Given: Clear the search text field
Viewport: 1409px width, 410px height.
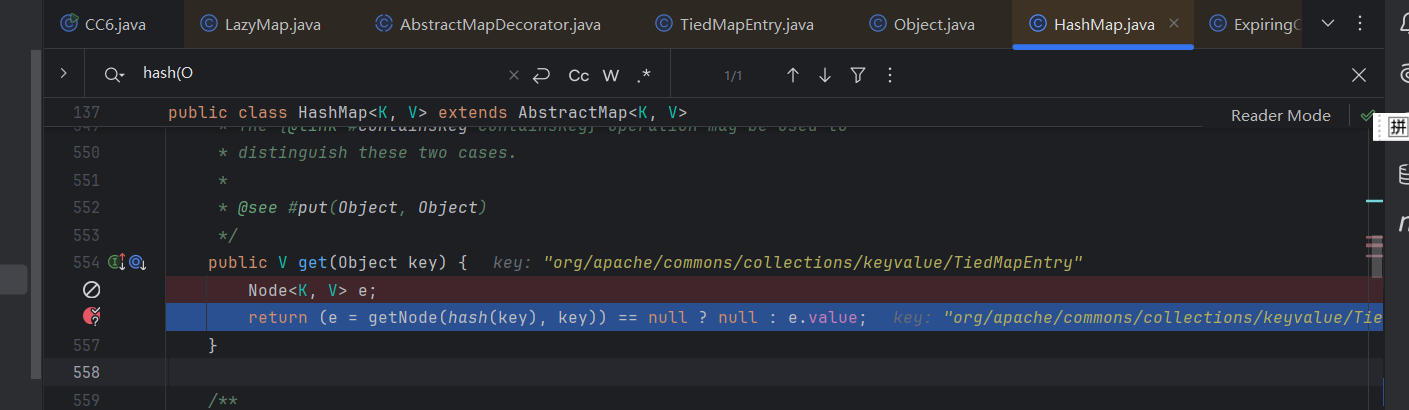Looking at the screenshot, I should click(514, 75).
